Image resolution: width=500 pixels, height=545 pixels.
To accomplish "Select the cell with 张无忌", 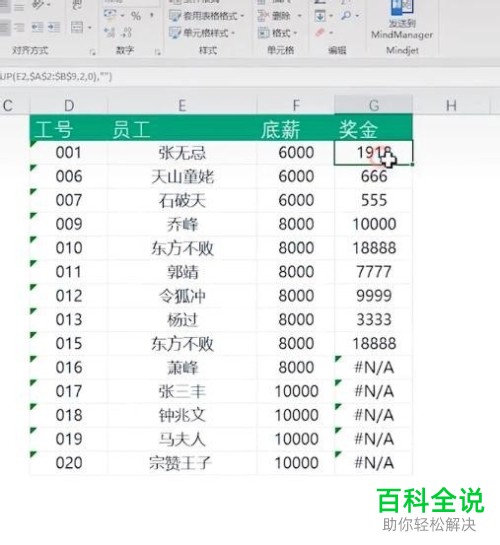I will point(182,153).
